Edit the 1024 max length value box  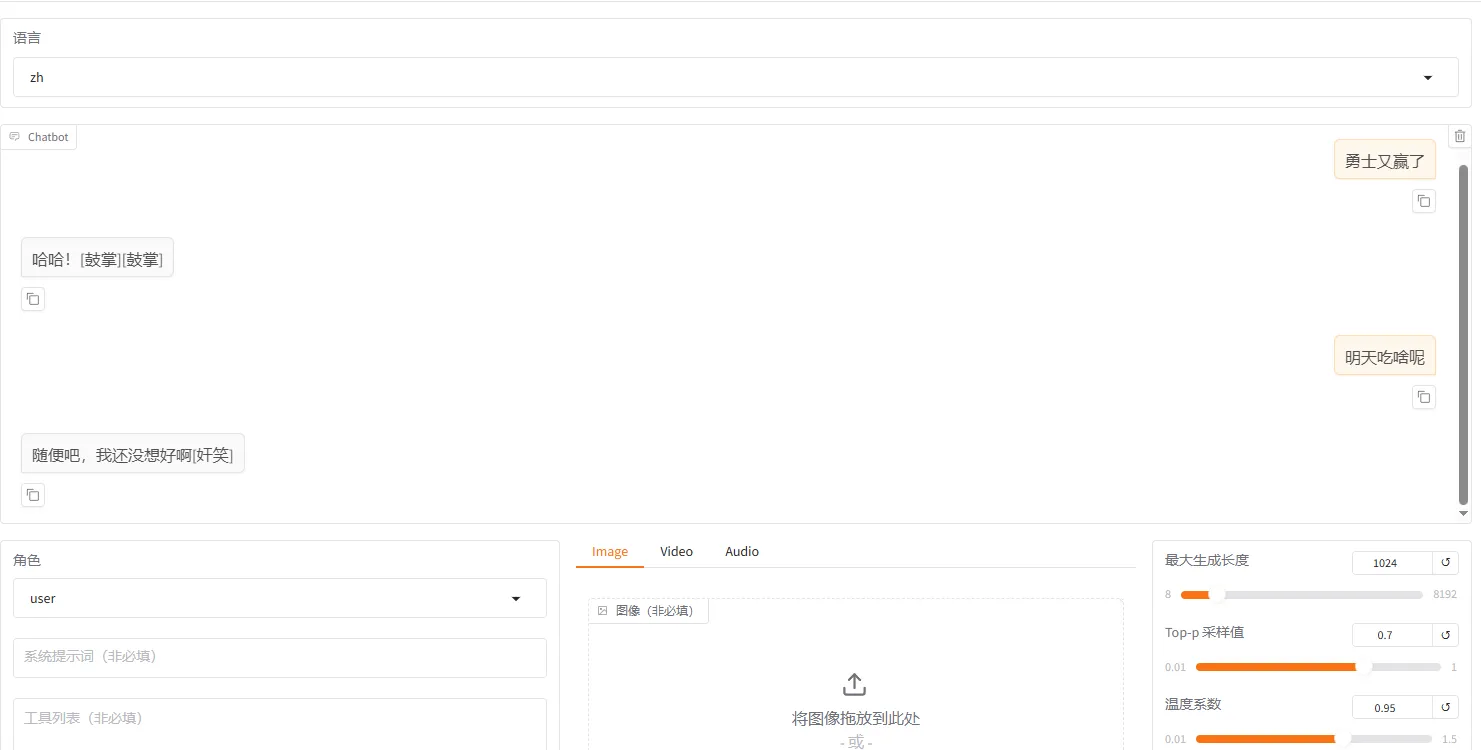click(1392, 563)
